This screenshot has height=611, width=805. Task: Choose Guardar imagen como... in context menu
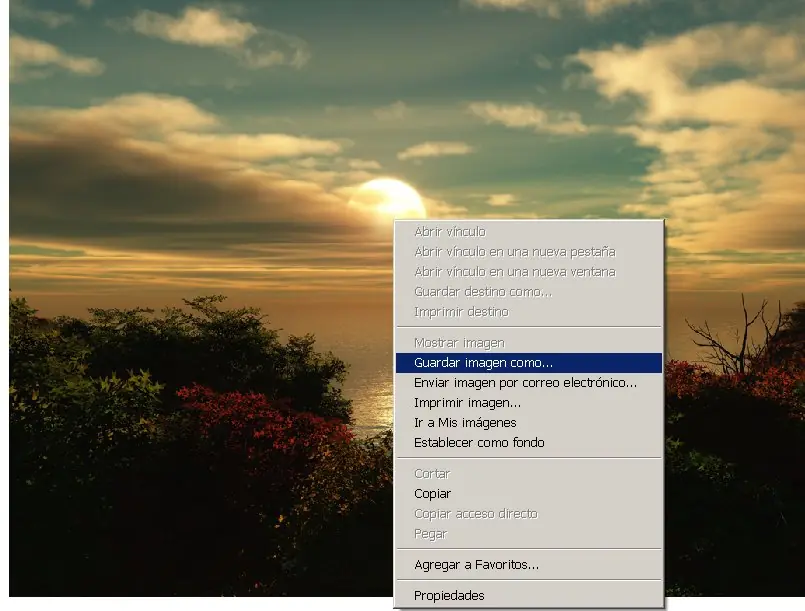(528, 362)
